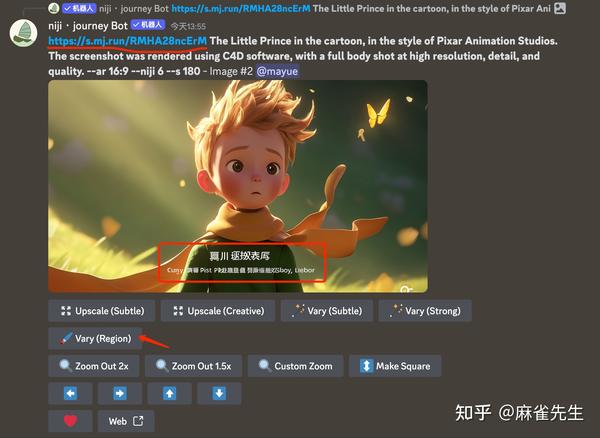The image size is (600, 438).
Task: Open Vary (Region) editor
Action: pos(95,339)
